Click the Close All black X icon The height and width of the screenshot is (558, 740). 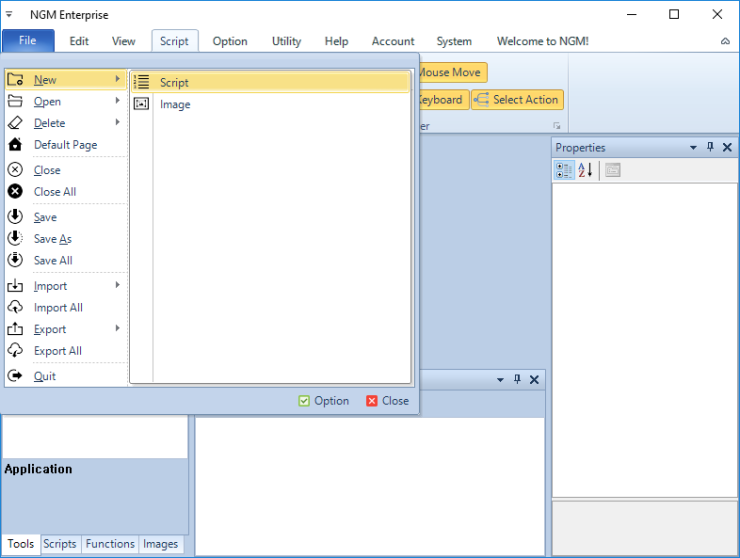(x=15, y=191)
